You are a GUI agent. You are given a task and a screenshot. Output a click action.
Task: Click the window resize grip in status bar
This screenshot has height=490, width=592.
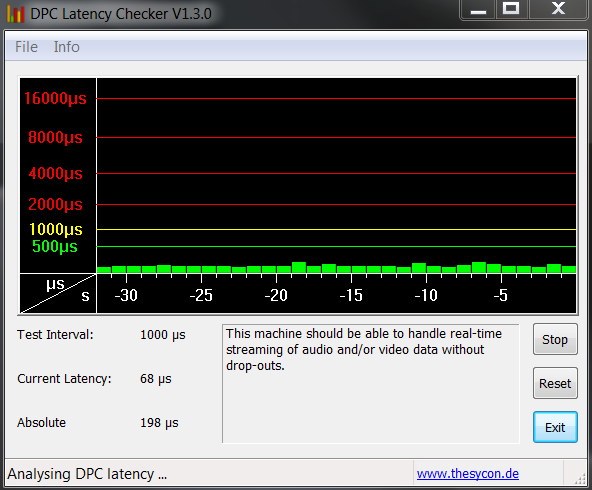(x=580, y=479)
